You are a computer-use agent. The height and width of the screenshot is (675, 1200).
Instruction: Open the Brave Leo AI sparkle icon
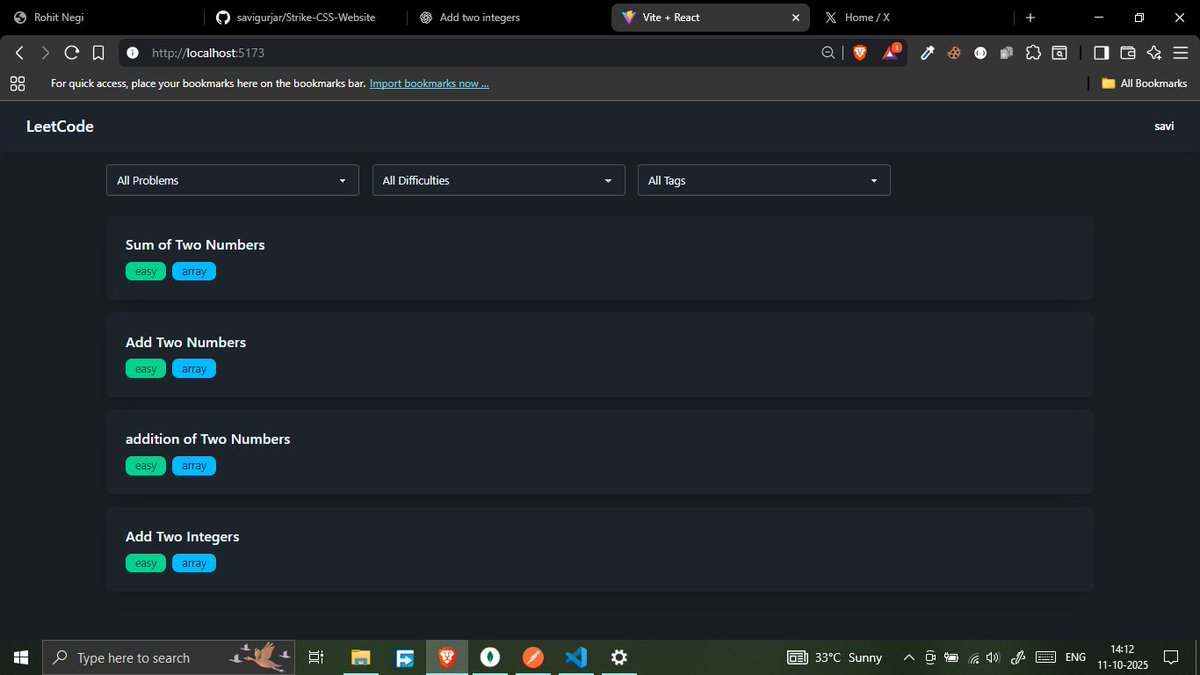[x=1153, y=53]
